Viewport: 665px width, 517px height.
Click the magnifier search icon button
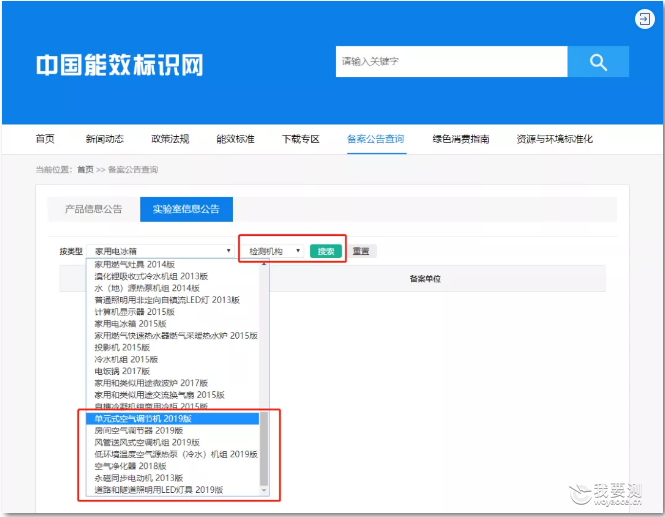tap(598, 62)
